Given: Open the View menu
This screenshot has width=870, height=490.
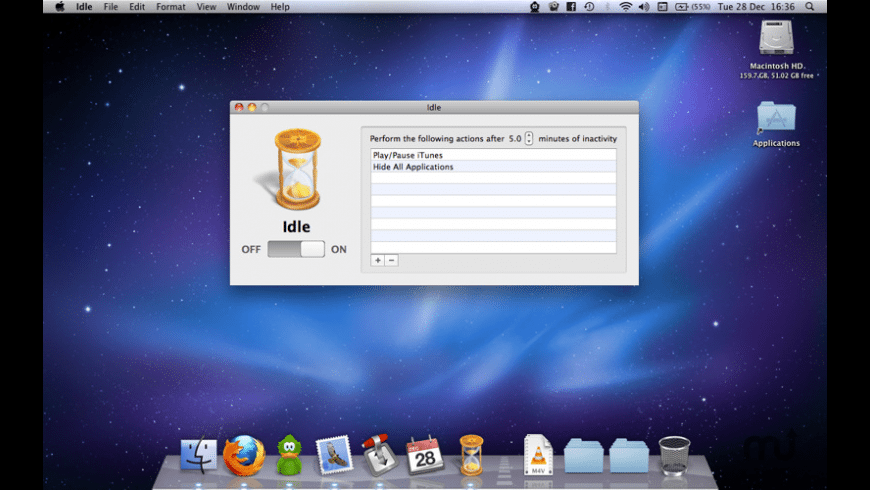Looking at the screenshot, I should pyautogui.click(x=206, y=7).
